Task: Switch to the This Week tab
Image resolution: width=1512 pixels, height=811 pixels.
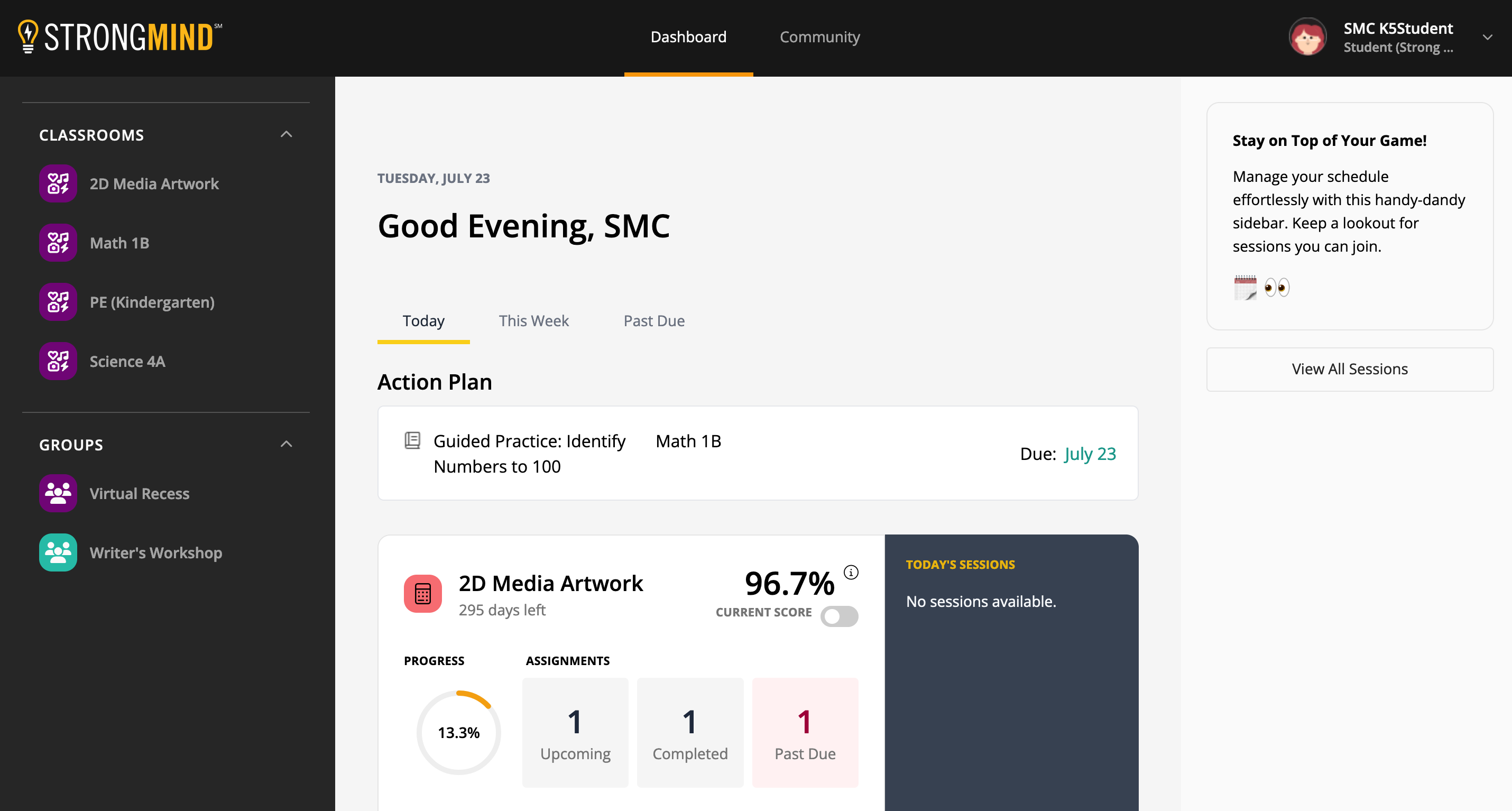Action: 533,320
